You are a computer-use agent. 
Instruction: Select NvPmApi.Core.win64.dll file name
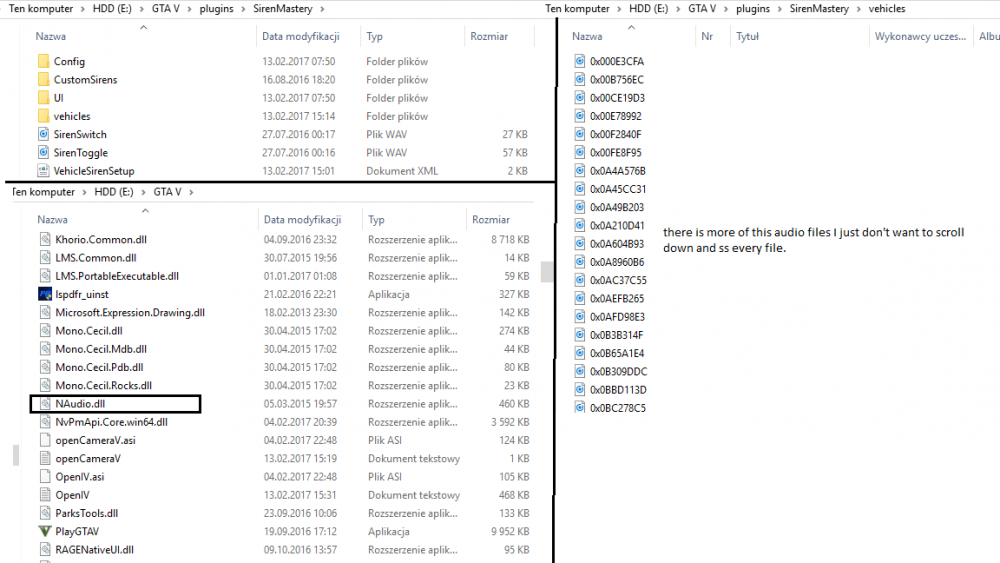pyautogui.click(x=112, y=422)
